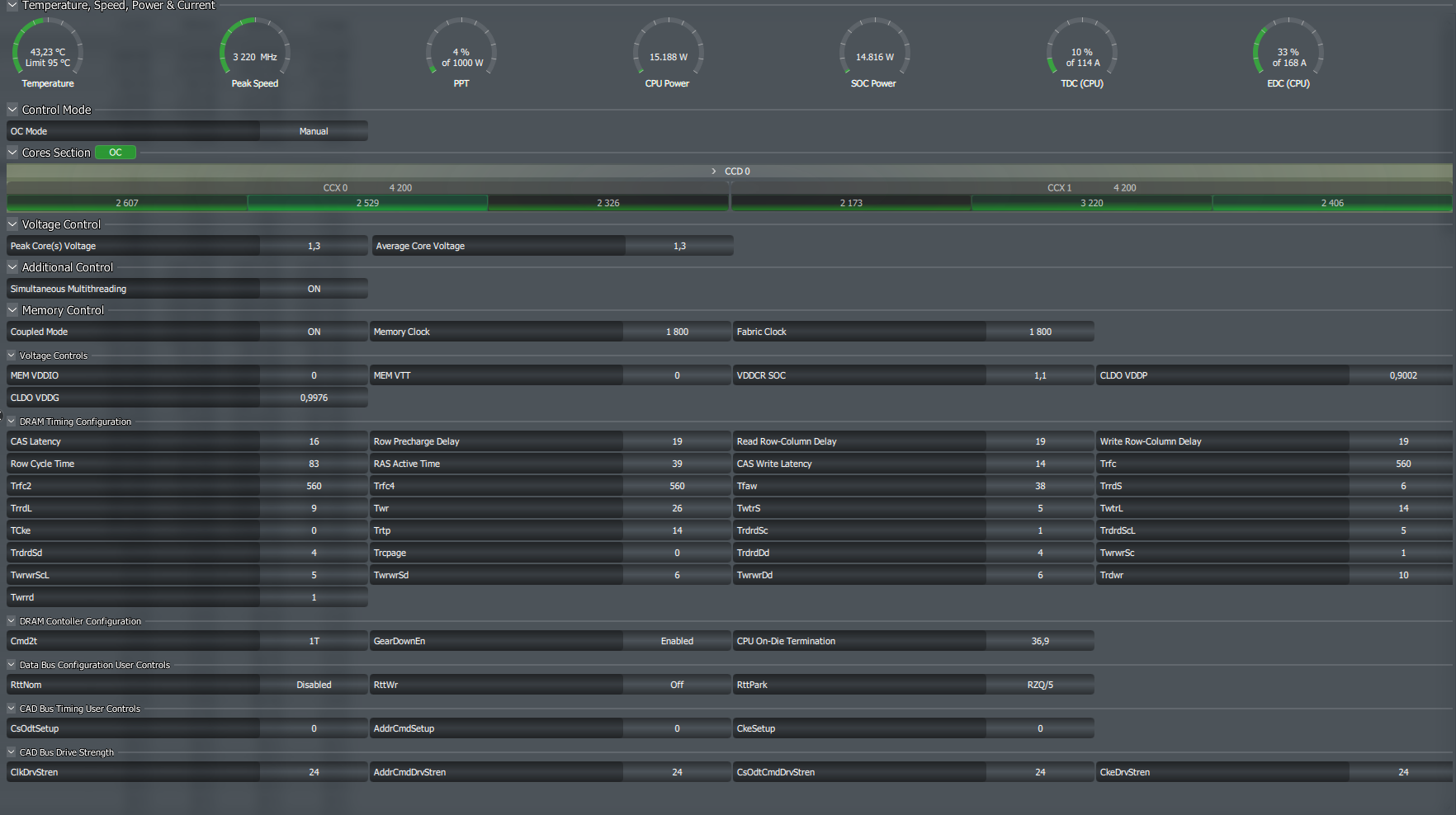Screen dimensions: 1456x815
Task: Edit the ClkDrvStren value 24
Action: pyautogui.click(x=314, y=772)
